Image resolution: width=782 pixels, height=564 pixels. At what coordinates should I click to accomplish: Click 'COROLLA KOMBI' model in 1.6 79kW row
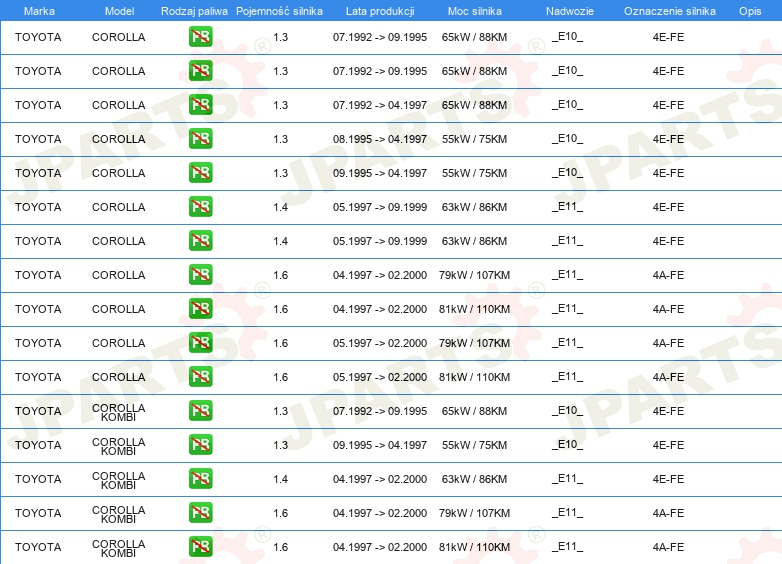coord(119,514)
